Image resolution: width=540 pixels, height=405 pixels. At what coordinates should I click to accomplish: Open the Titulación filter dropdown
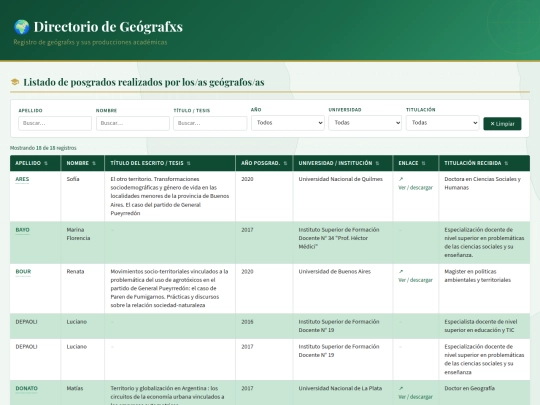443,123
